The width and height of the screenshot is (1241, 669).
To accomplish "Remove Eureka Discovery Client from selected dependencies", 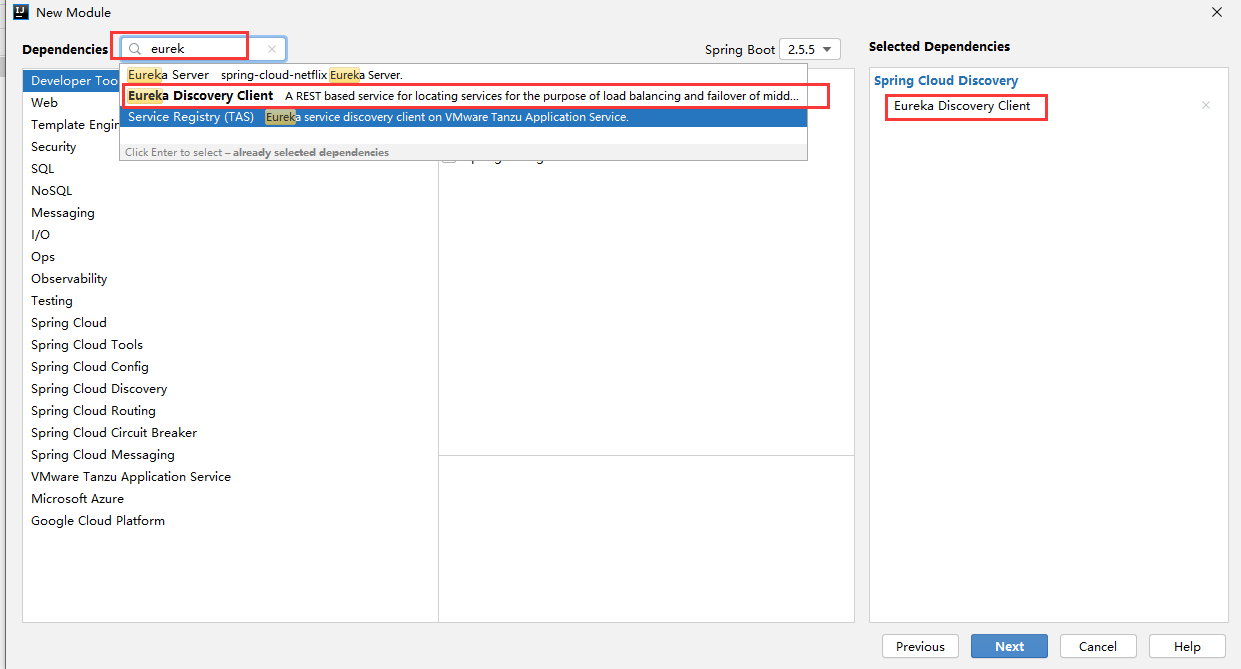I will (1205, 105).
